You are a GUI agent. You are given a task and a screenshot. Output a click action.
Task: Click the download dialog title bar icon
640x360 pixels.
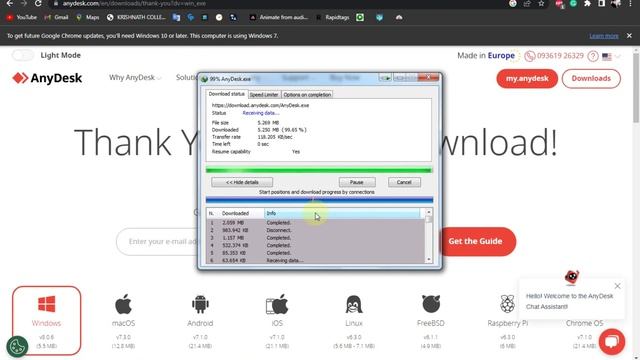pyautogui.click(x=204, y=79)
